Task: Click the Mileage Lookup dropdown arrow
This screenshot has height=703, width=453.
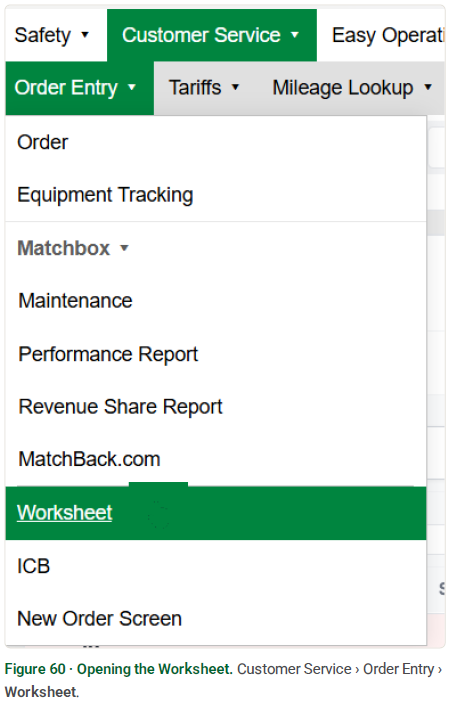Action: (428, 87)
